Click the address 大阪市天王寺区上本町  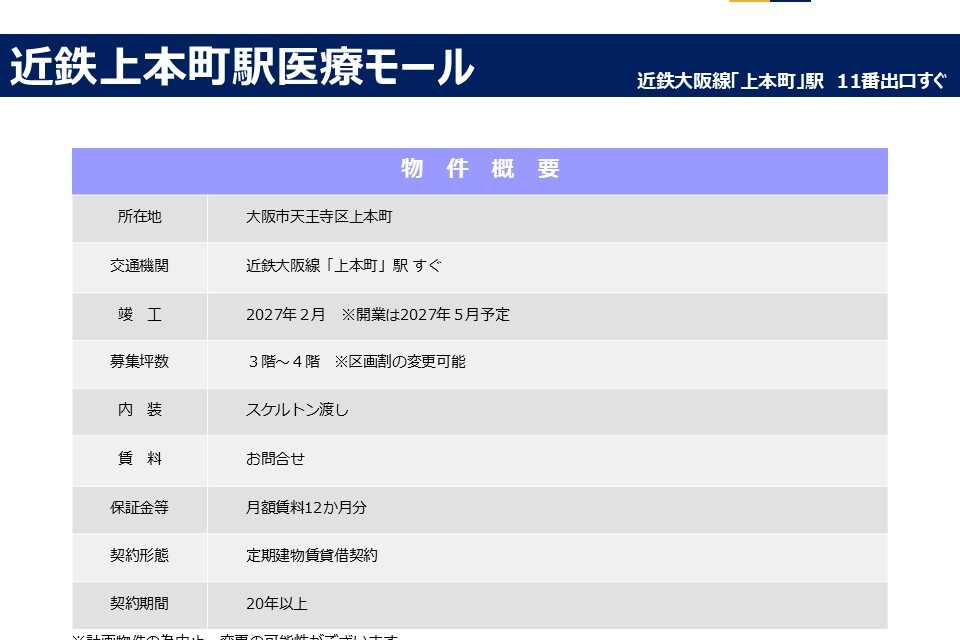[x=319, y=217]
